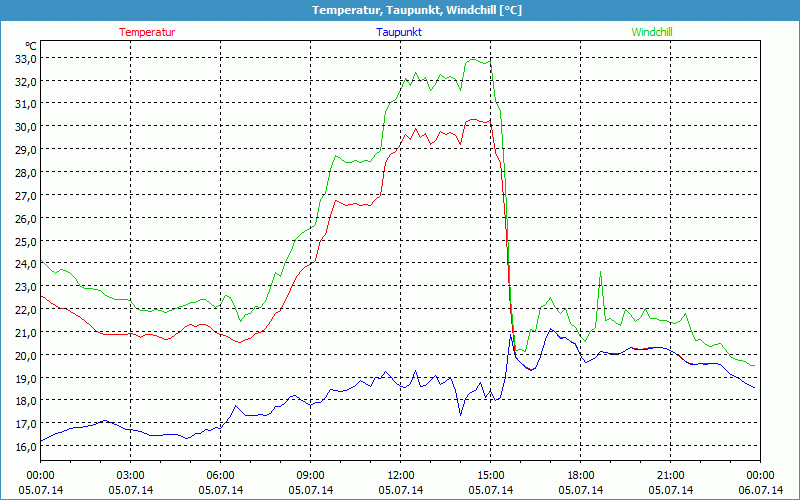Screen dimensions: 800x500
Task: Click the red Temperatur legend label
Action: 147,32
